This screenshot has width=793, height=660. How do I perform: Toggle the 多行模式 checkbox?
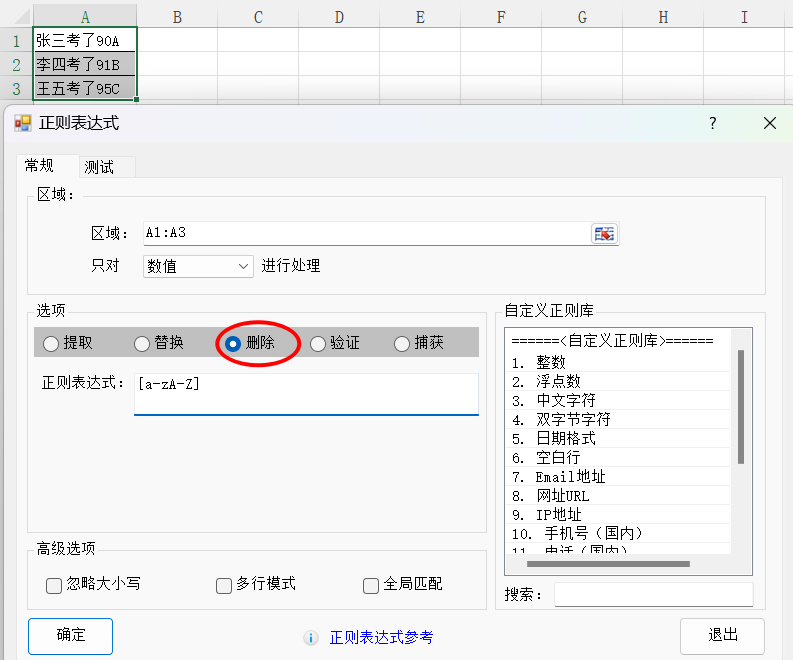tap(224, 585)
